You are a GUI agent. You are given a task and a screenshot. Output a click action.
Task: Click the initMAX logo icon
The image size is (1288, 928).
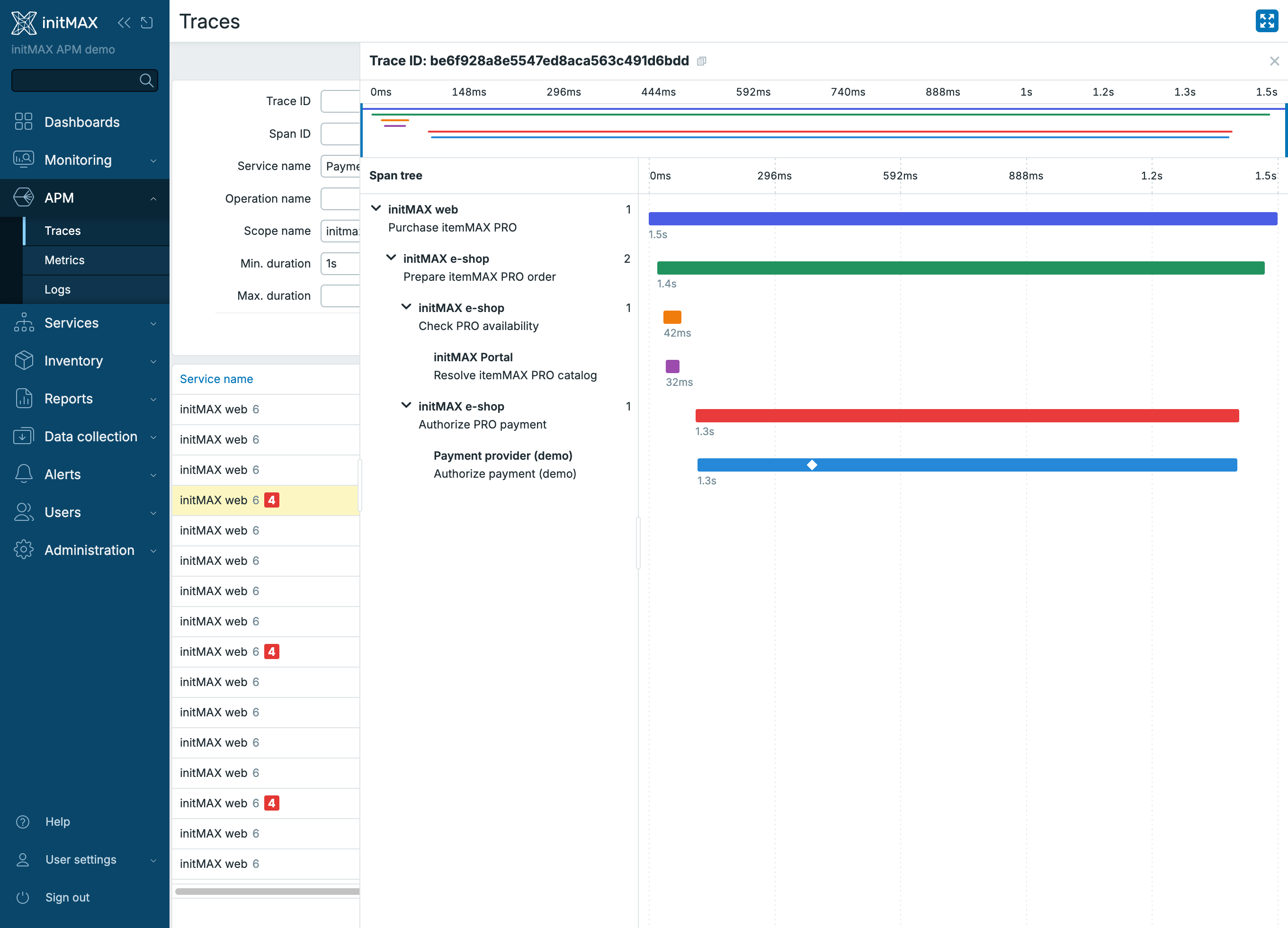coord(24,23)
